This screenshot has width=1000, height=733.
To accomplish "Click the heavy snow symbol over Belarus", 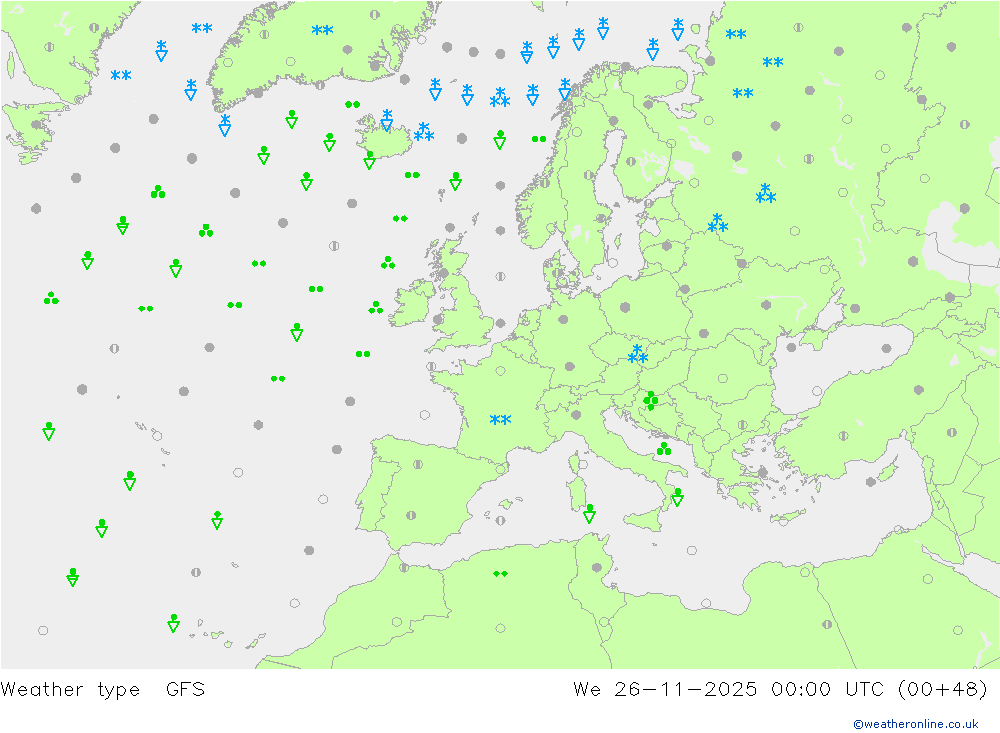I will coord(717,223).
